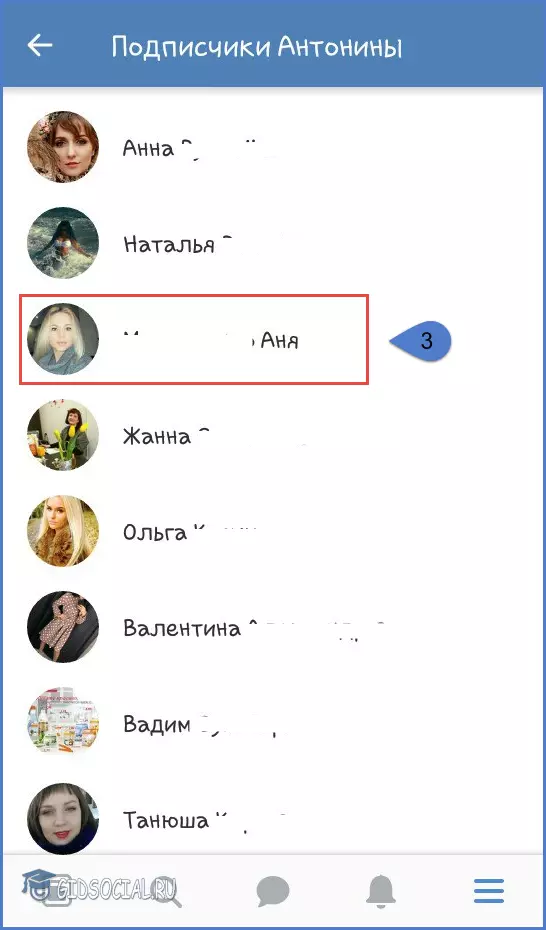Tap the search magnifier icon
This screenshot has height=930, width=546.
click(166, 891)
